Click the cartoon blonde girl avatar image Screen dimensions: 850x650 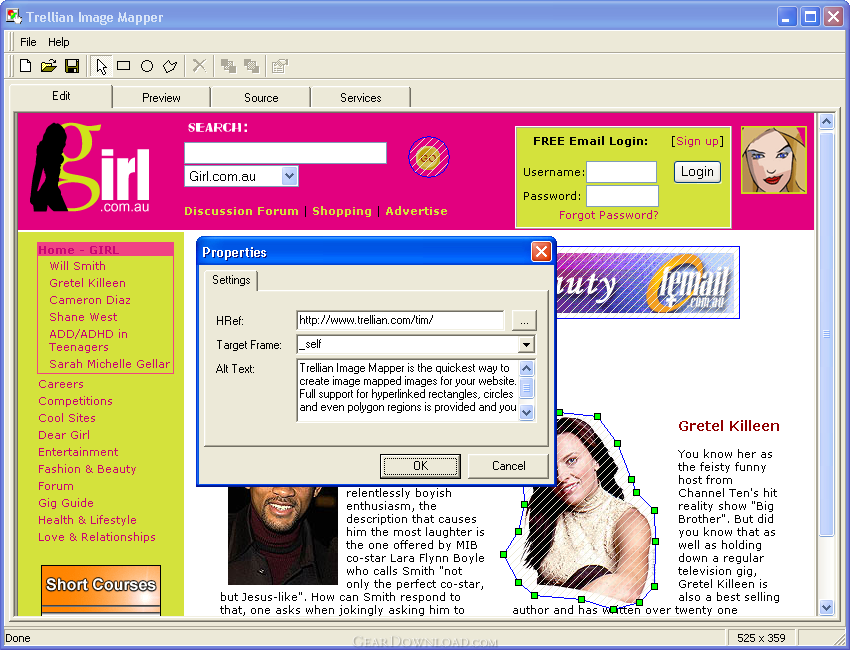point(774,160)
